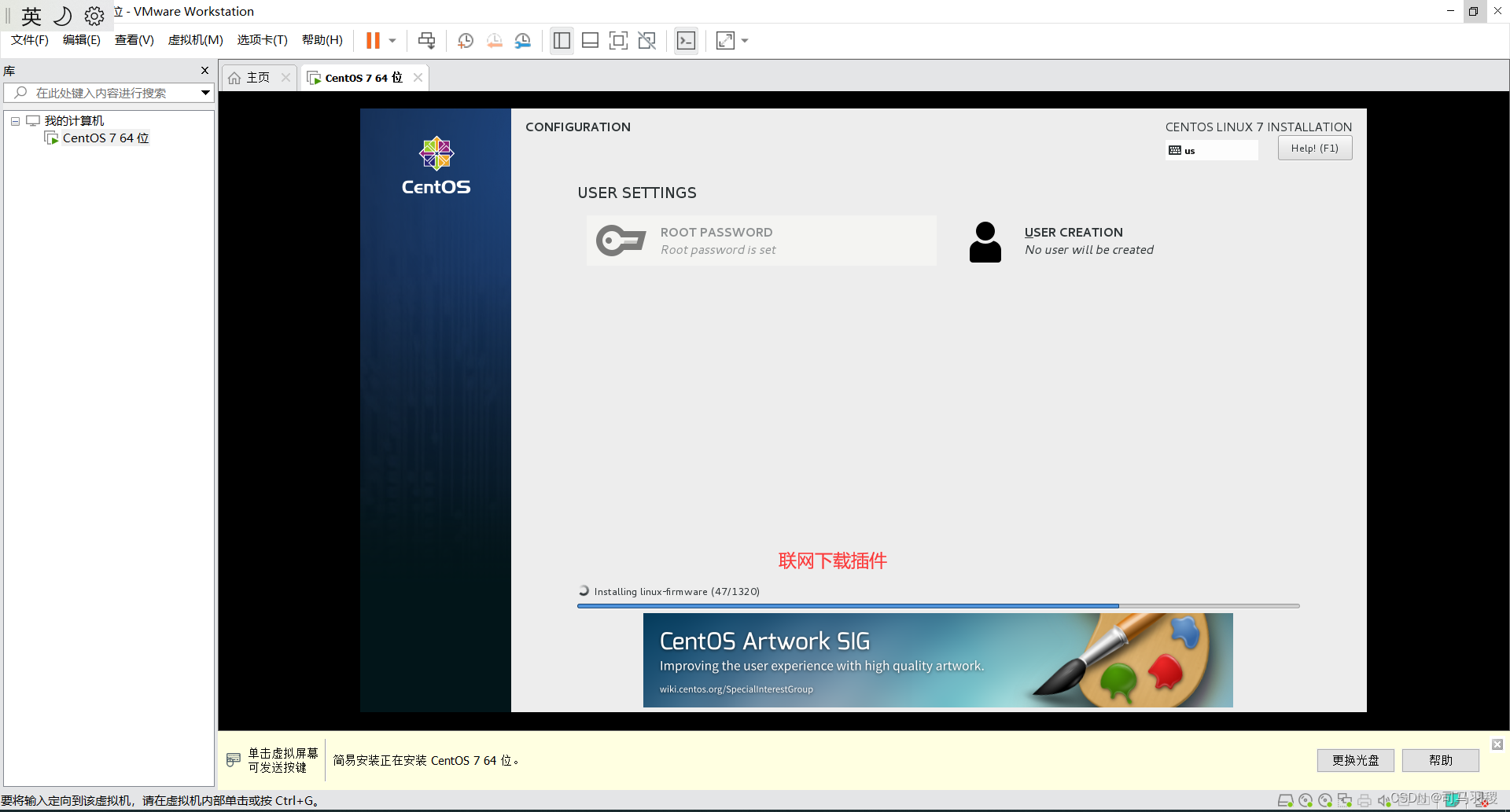This screenshot has width=1510, height=812.
Task: Click the CENTOS LINUX 7 INSTALLATION heading
Action: (x=1258, y=127)
